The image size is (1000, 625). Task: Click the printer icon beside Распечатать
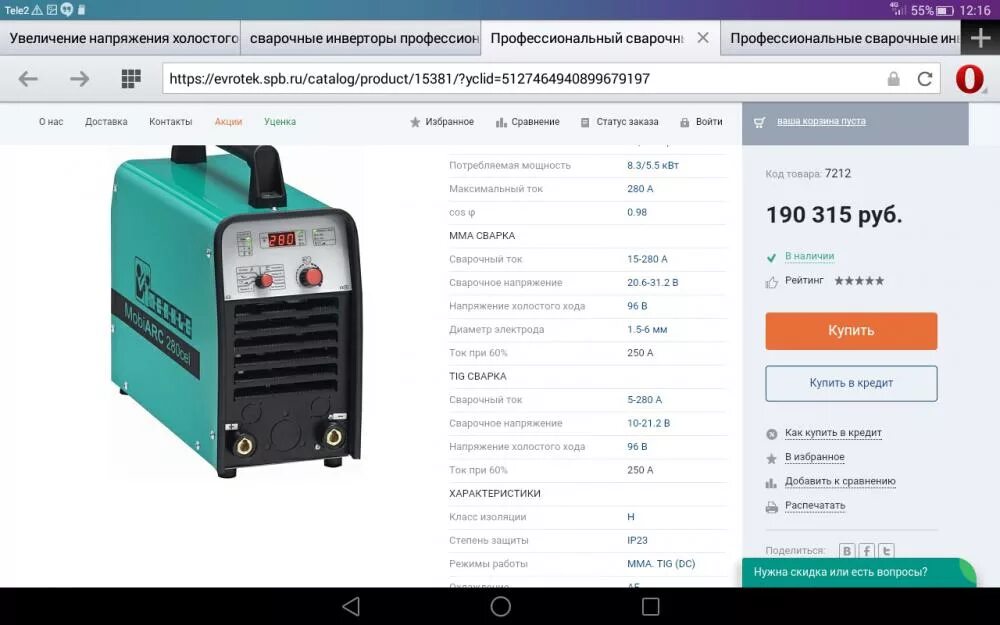[x=772, y=507]
